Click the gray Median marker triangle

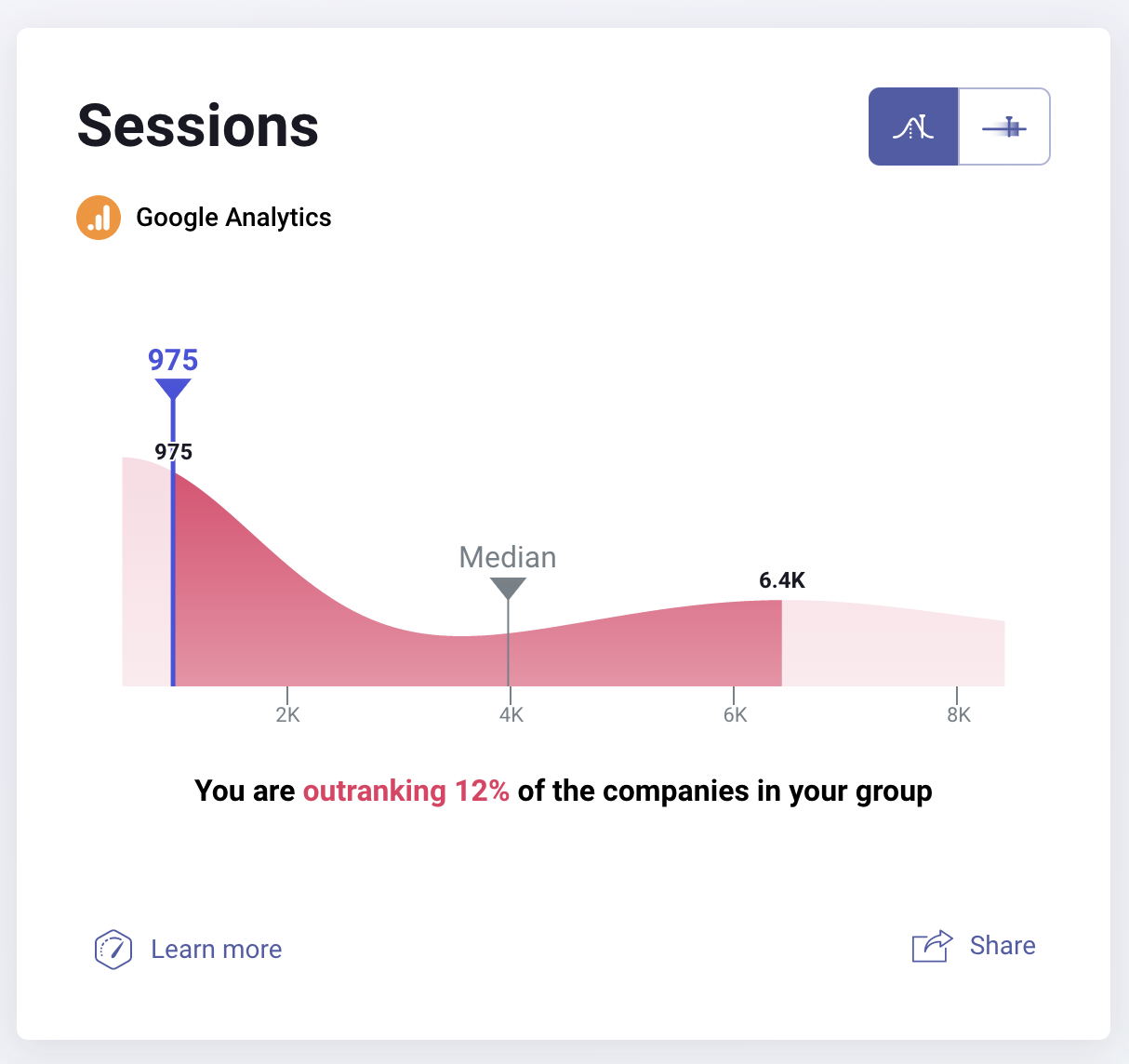[508, 589]
